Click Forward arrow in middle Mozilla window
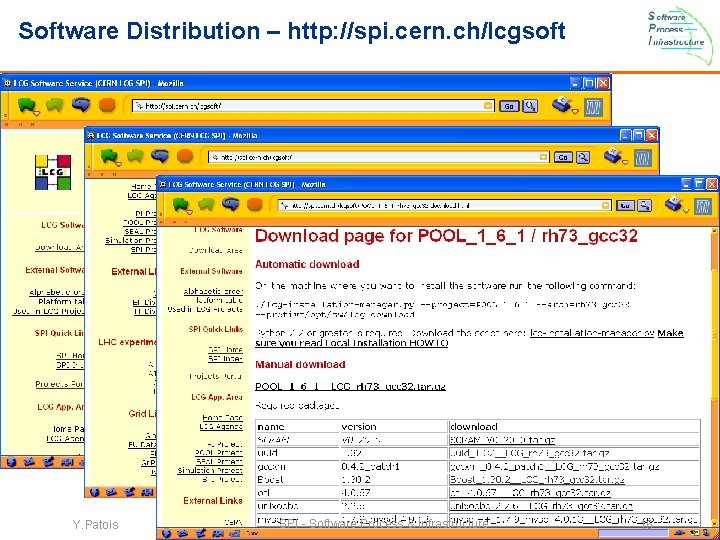720x540 pixels. click(x=135, y=157)
